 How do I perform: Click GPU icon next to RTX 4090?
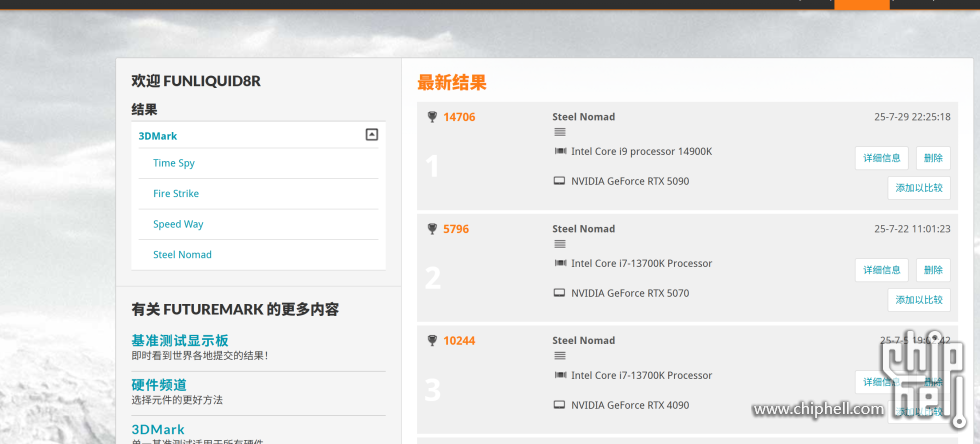[x=559, y=405]
